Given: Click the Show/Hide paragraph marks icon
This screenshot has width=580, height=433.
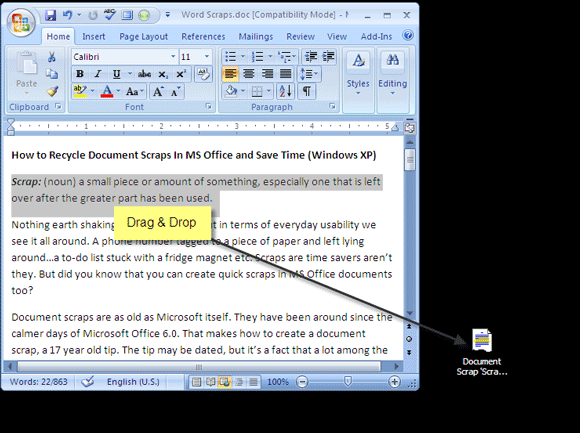Looking at the screenshot, I should coord(307,91).
